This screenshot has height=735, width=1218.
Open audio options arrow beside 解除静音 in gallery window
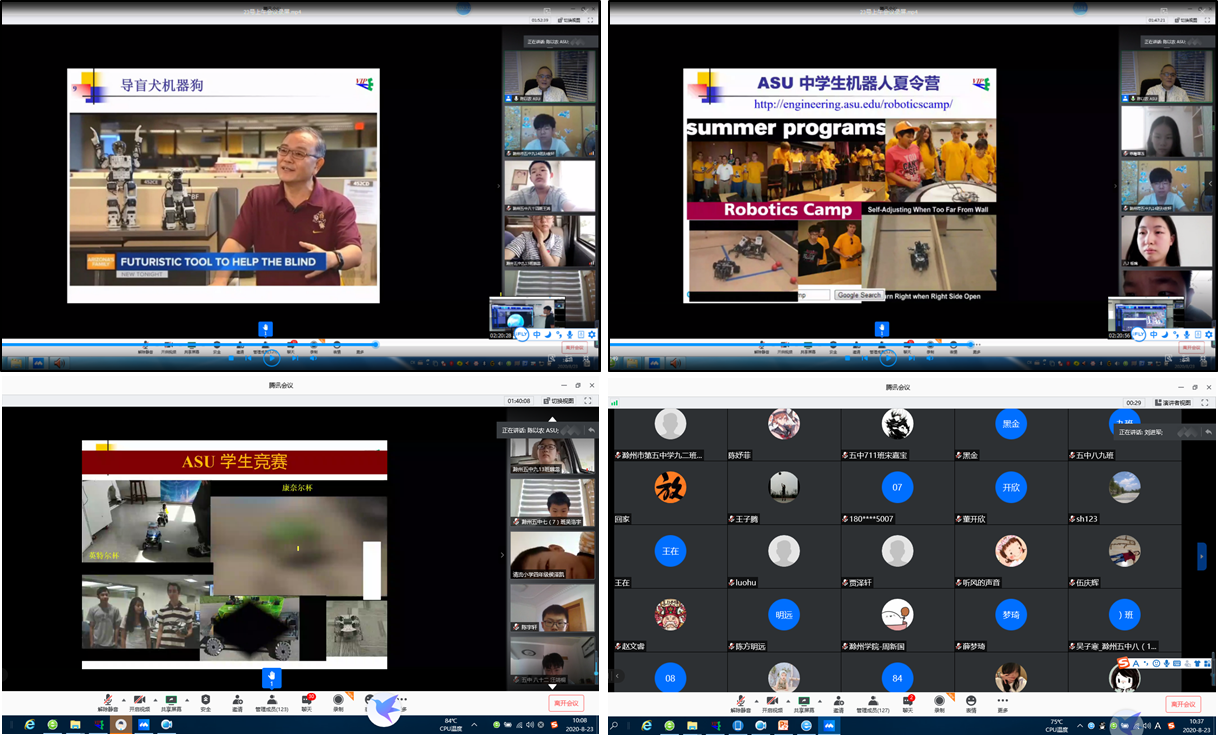click(756, 699)
